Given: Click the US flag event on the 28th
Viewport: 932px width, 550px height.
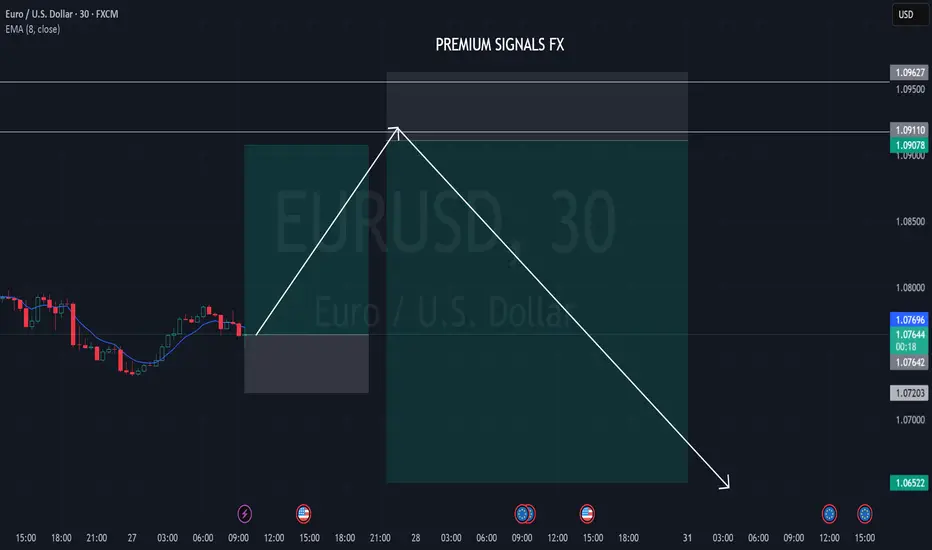Looking at the screenshot, I should point(587,513).
